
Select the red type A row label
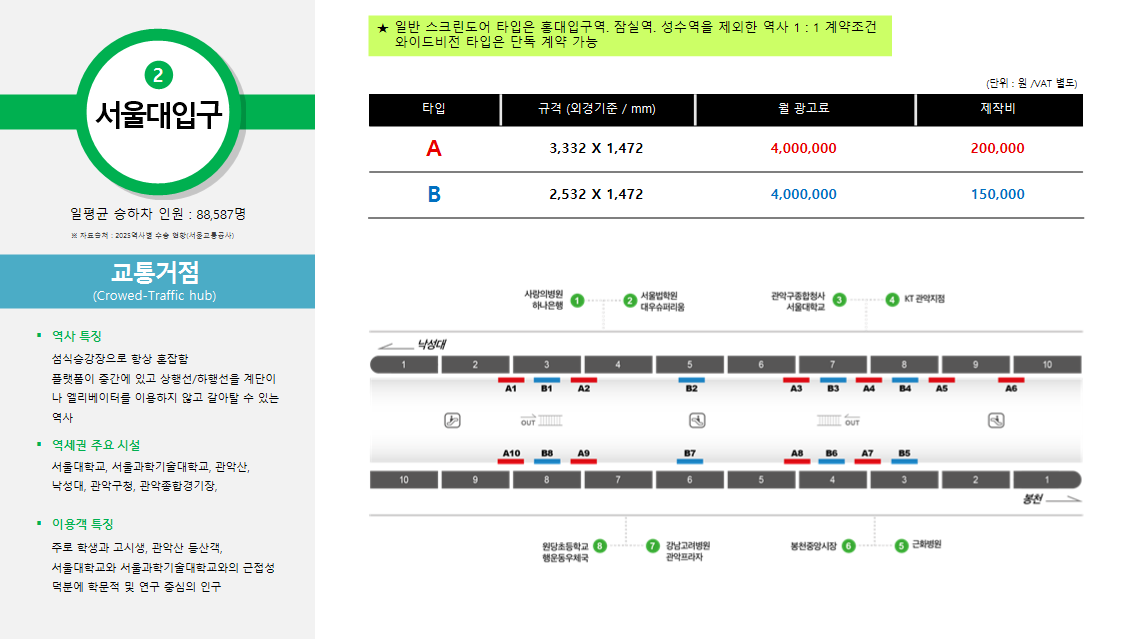coord(433,149)
